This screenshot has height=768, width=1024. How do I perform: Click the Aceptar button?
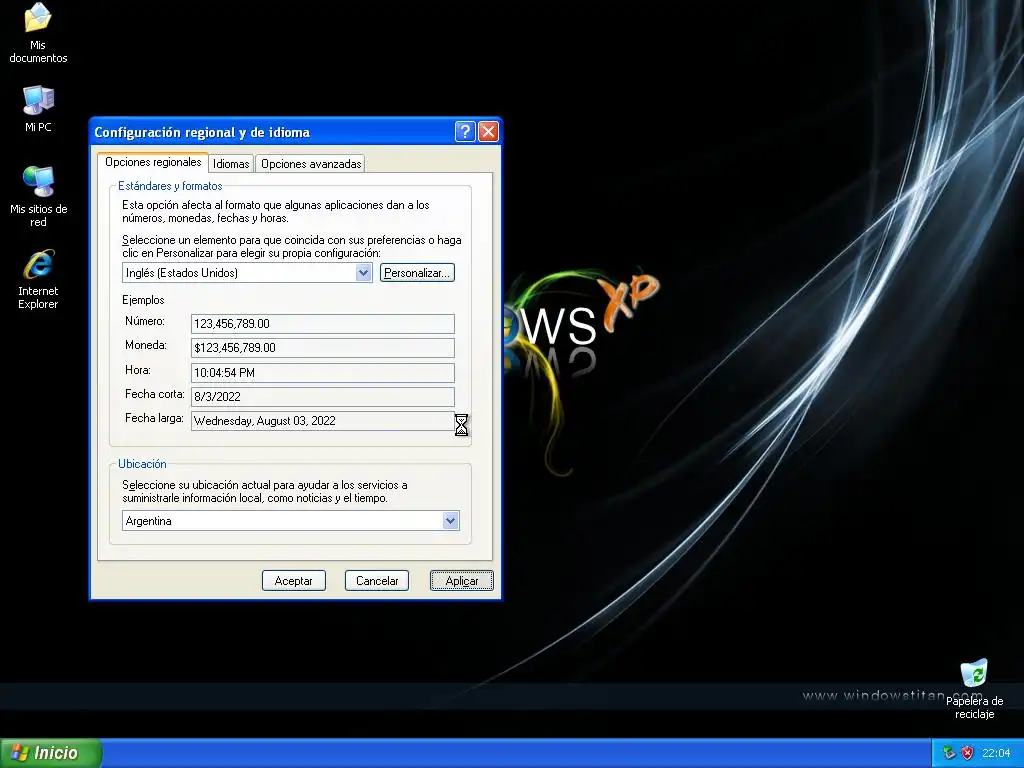click(x=293, y=581)
